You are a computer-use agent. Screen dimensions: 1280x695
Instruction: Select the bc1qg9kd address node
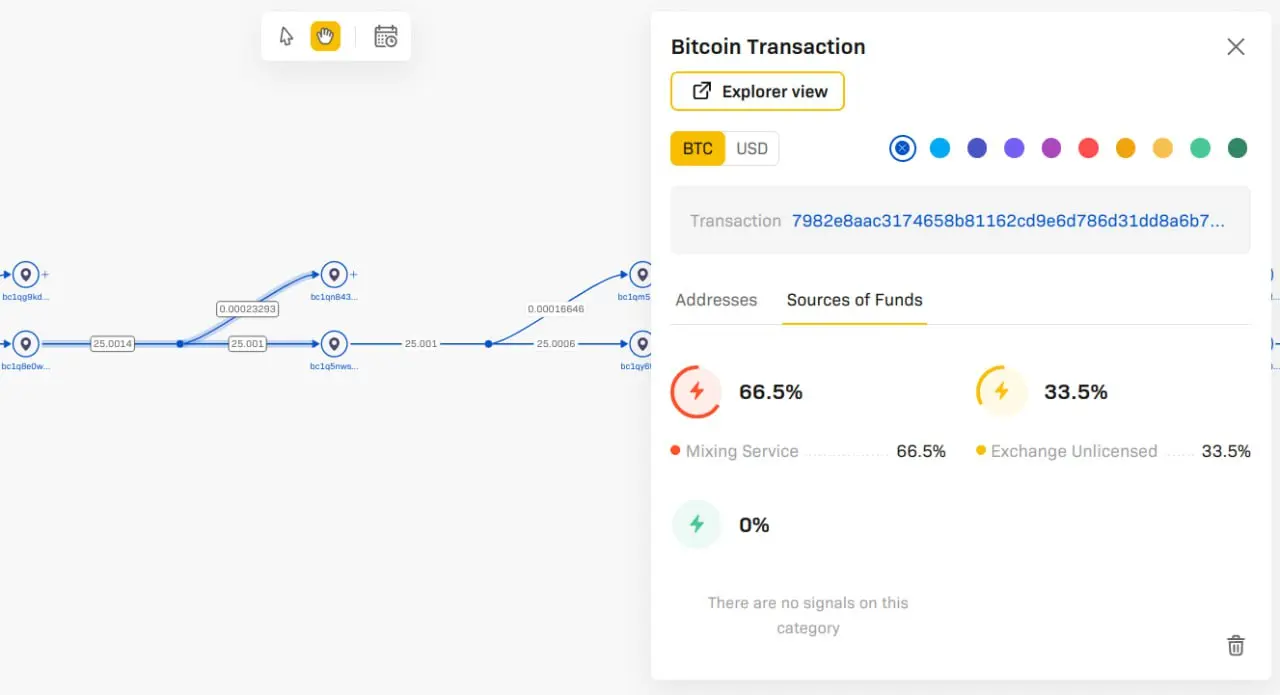tap(26, 274)
